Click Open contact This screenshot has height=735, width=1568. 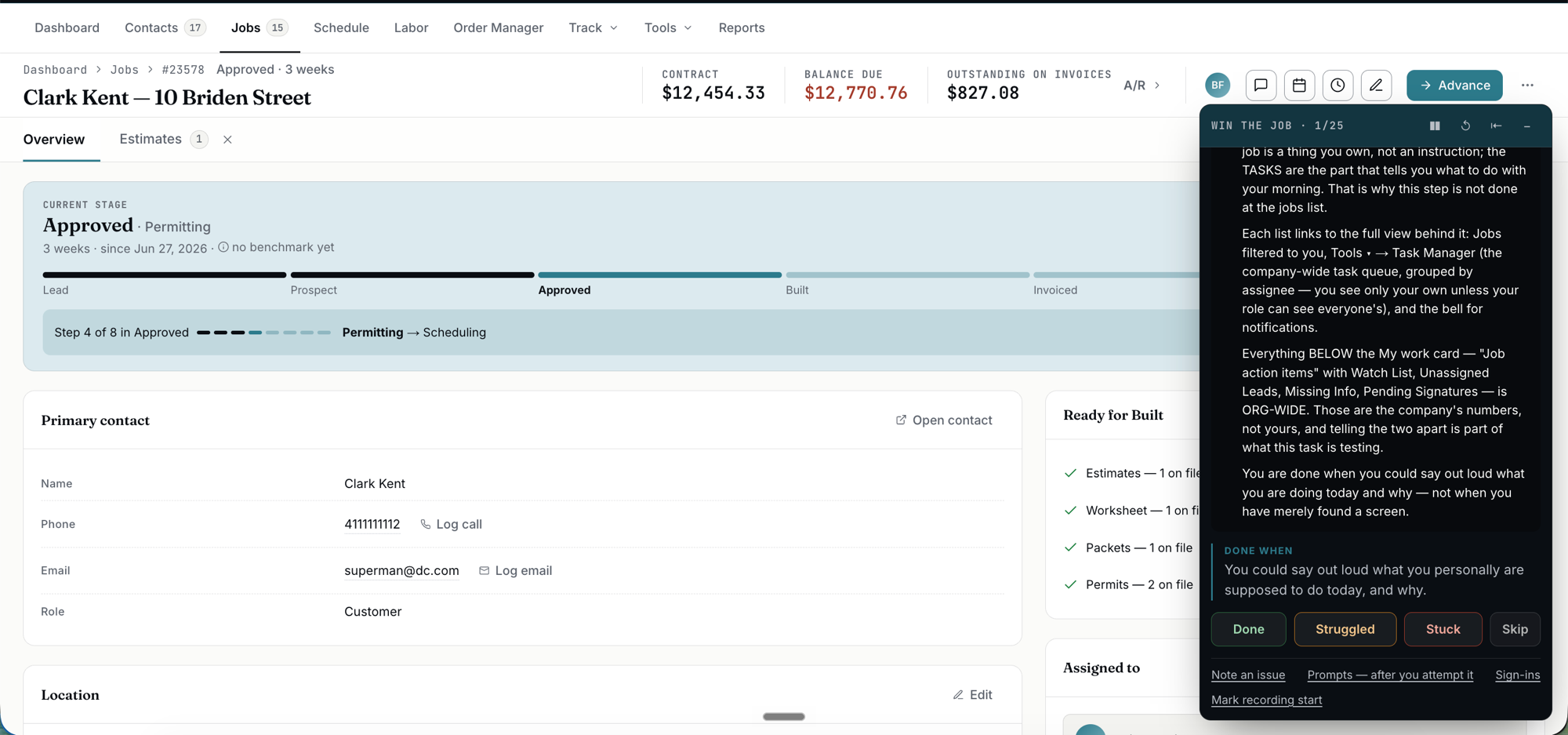(944, 420)
